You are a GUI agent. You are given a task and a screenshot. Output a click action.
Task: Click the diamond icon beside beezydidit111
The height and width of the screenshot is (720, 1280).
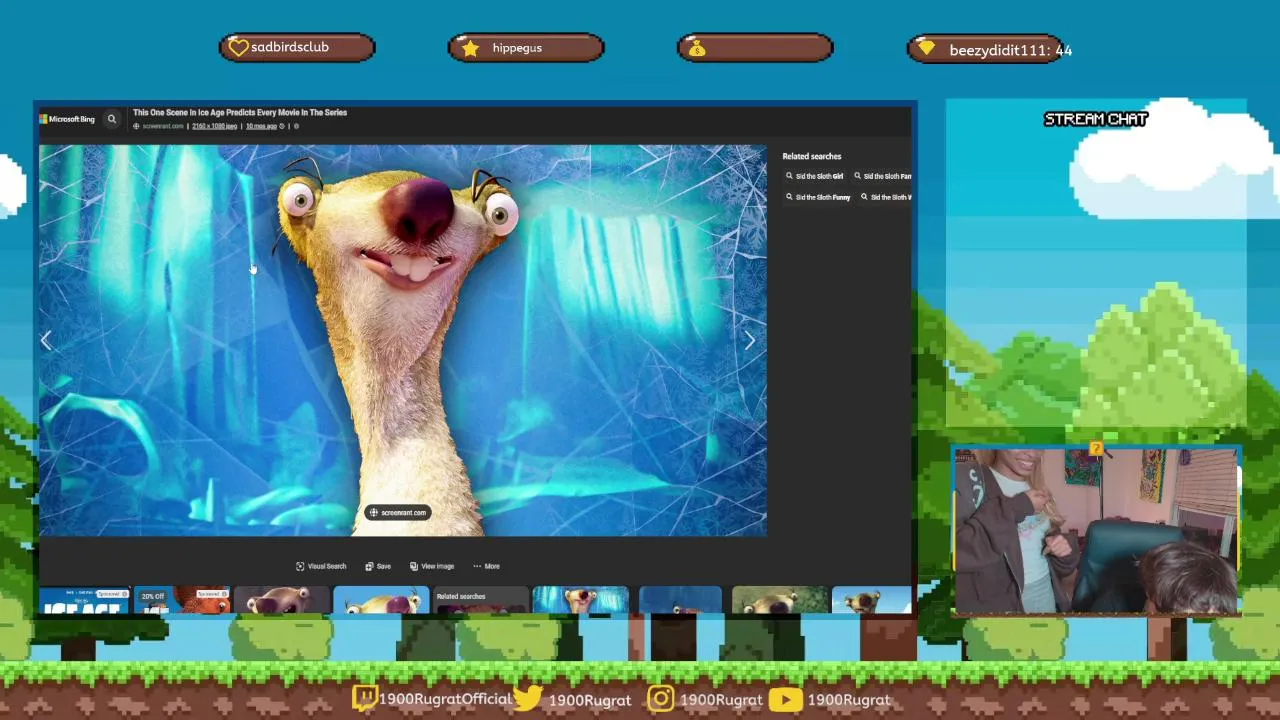pos(926,48)
